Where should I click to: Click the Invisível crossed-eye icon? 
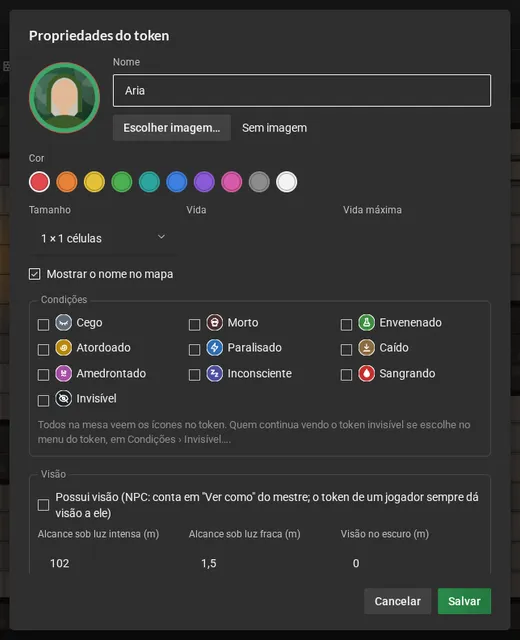(63, 399)
